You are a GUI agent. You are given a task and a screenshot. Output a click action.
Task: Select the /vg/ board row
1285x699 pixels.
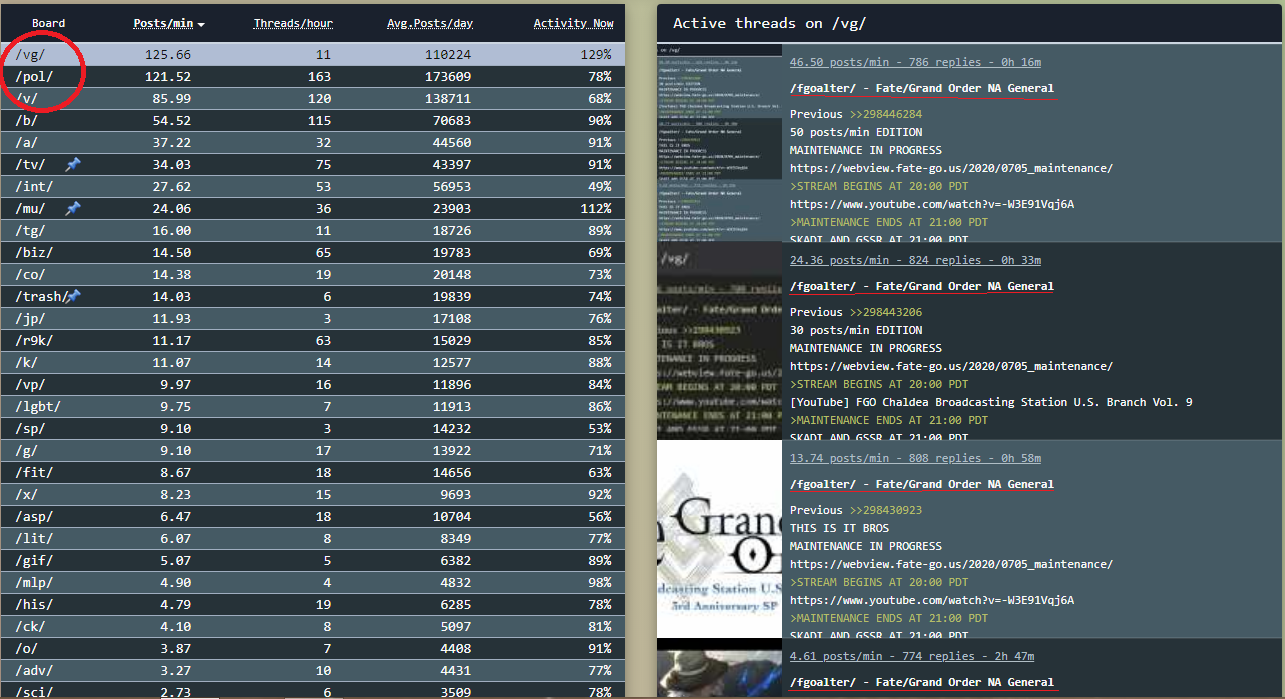(314, 54)
